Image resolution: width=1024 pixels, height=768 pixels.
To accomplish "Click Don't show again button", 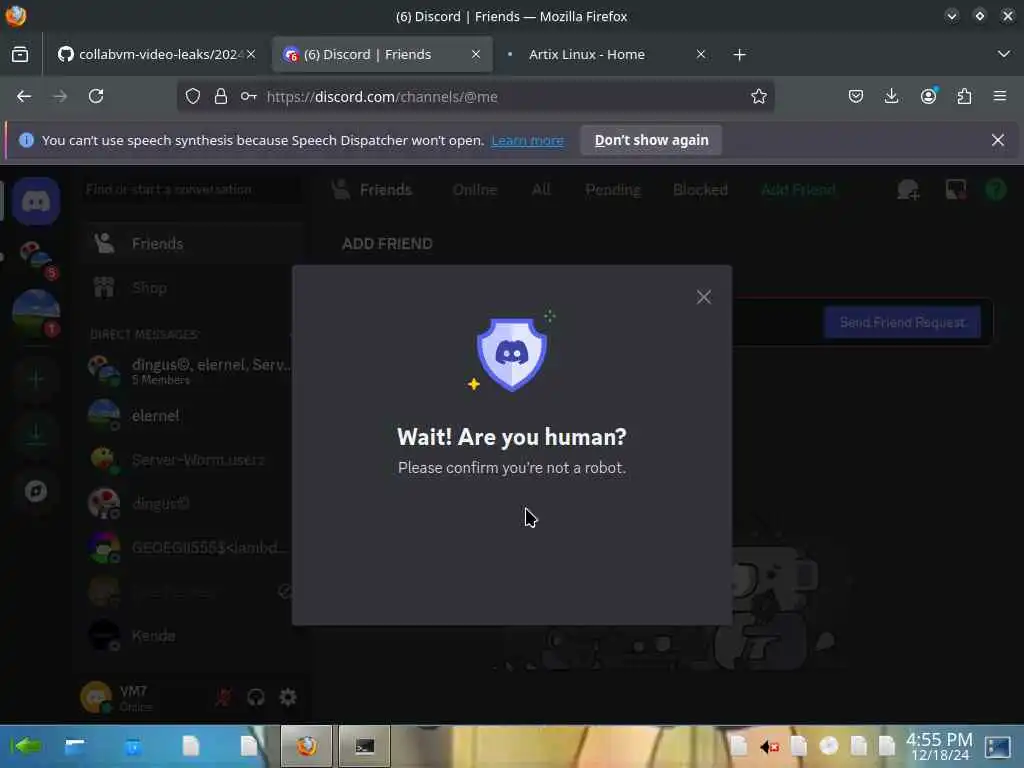I will click(651, 140).
